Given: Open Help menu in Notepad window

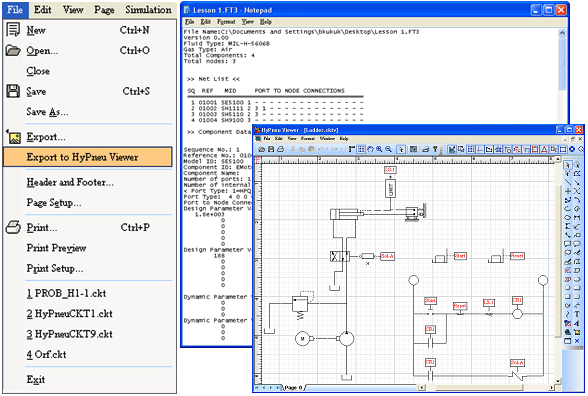Looking at the screenshot, I should pyautogui.click(x=266, y=22).
